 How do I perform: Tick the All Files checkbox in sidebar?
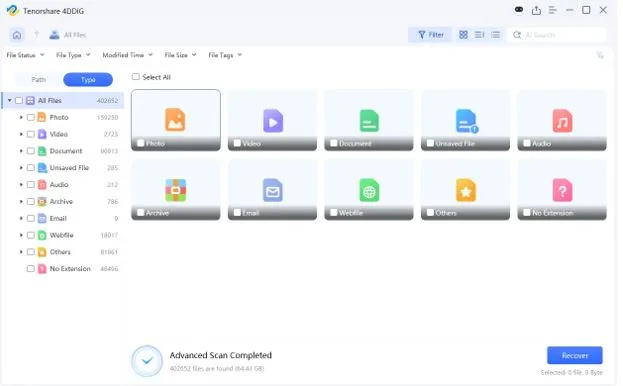pos(19,100)
